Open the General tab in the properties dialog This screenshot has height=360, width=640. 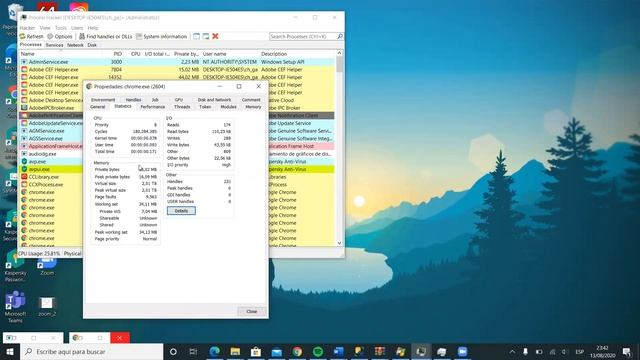click(98, 107)
